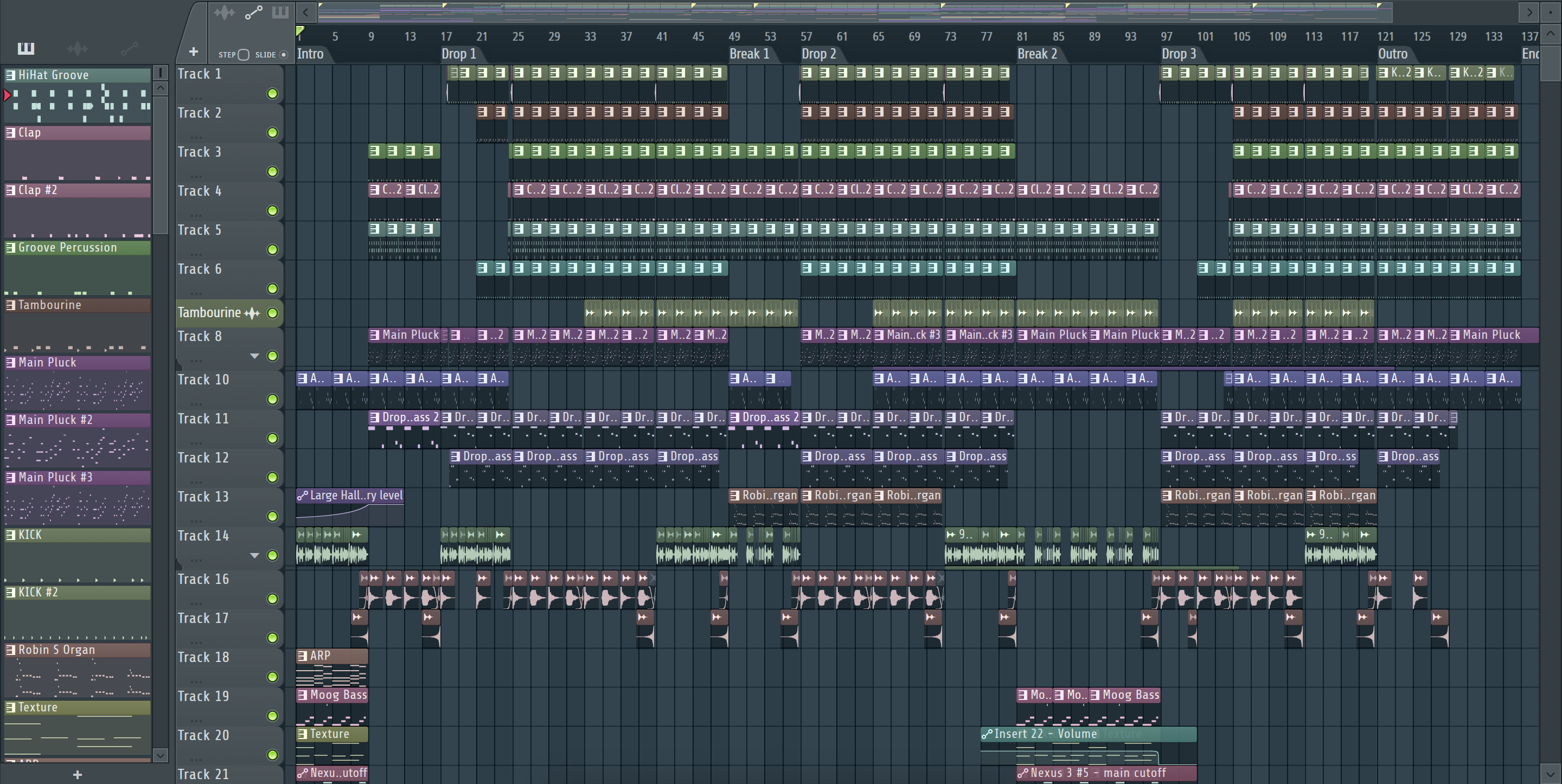
Task: Click the timeline overview right arrow
Action: (1529, 11)
